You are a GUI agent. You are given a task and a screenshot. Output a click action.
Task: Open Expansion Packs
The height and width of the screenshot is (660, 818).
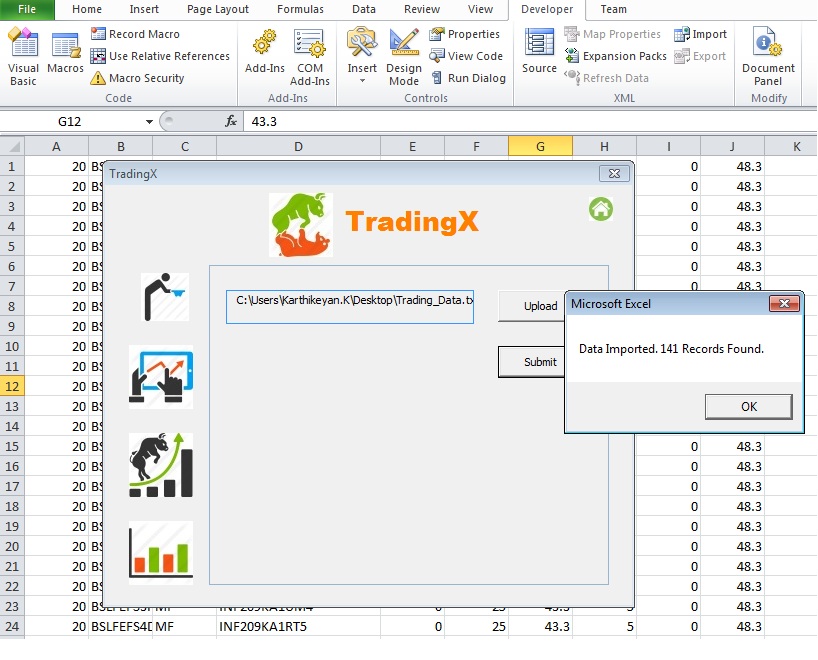616,56
